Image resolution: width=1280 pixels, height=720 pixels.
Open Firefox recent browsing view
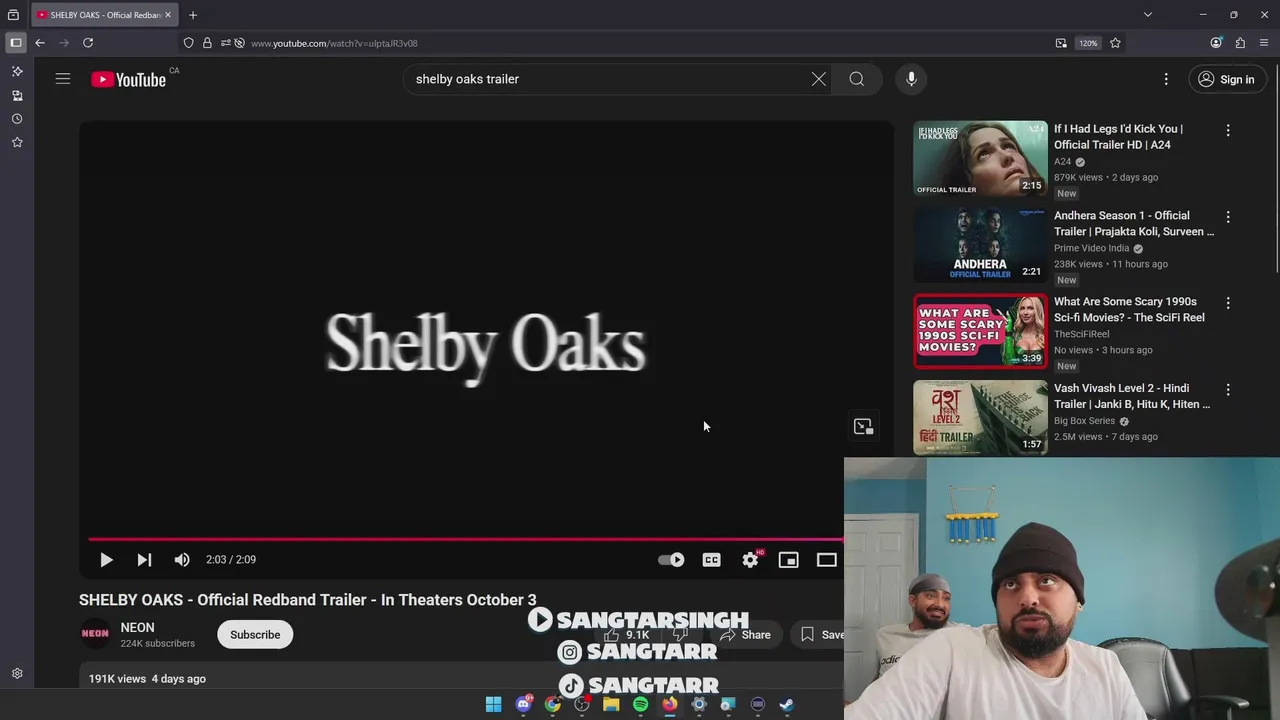click(13, 15)
